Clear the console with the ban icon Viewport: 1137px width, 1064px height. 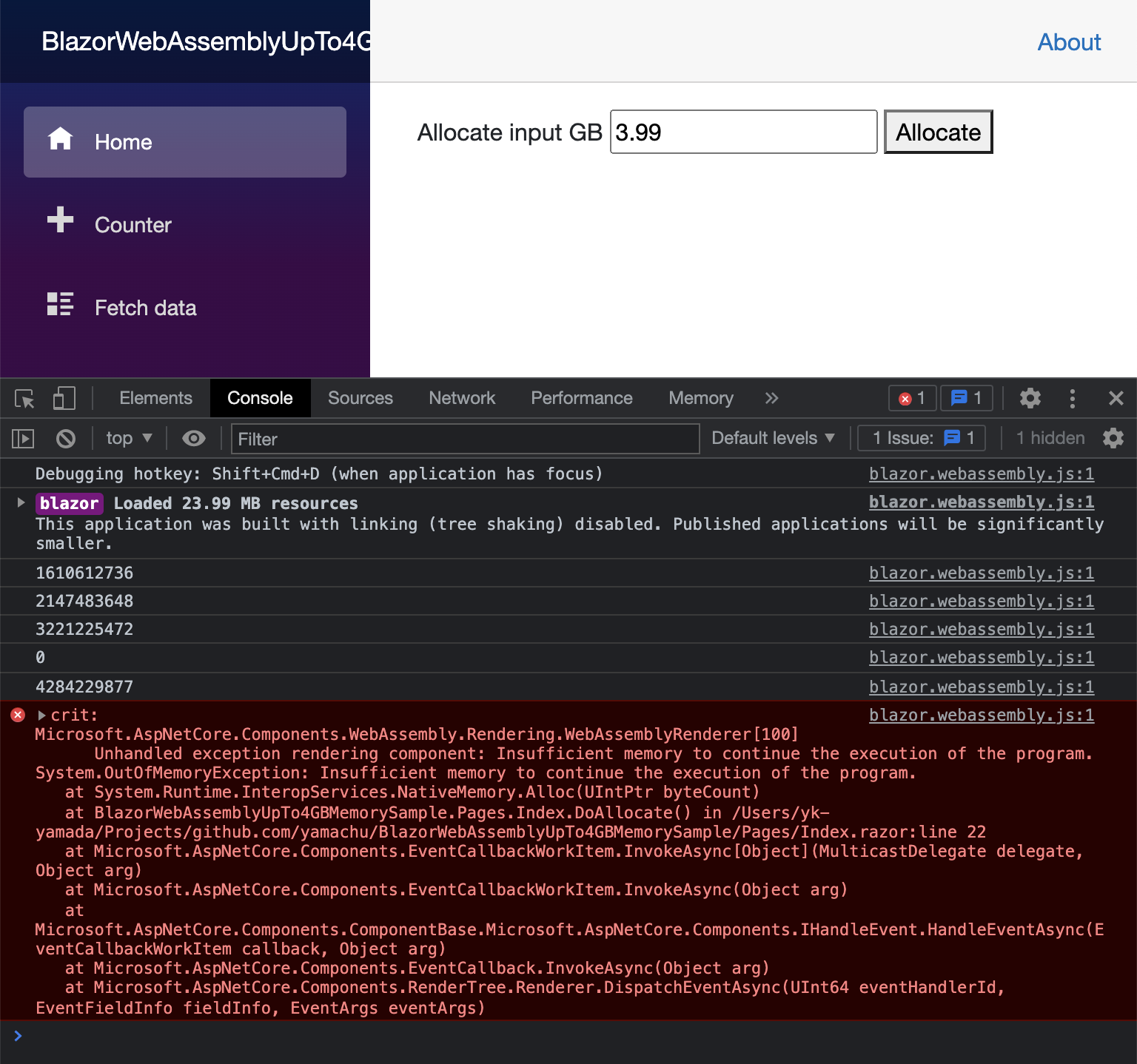tap(66, 439)
